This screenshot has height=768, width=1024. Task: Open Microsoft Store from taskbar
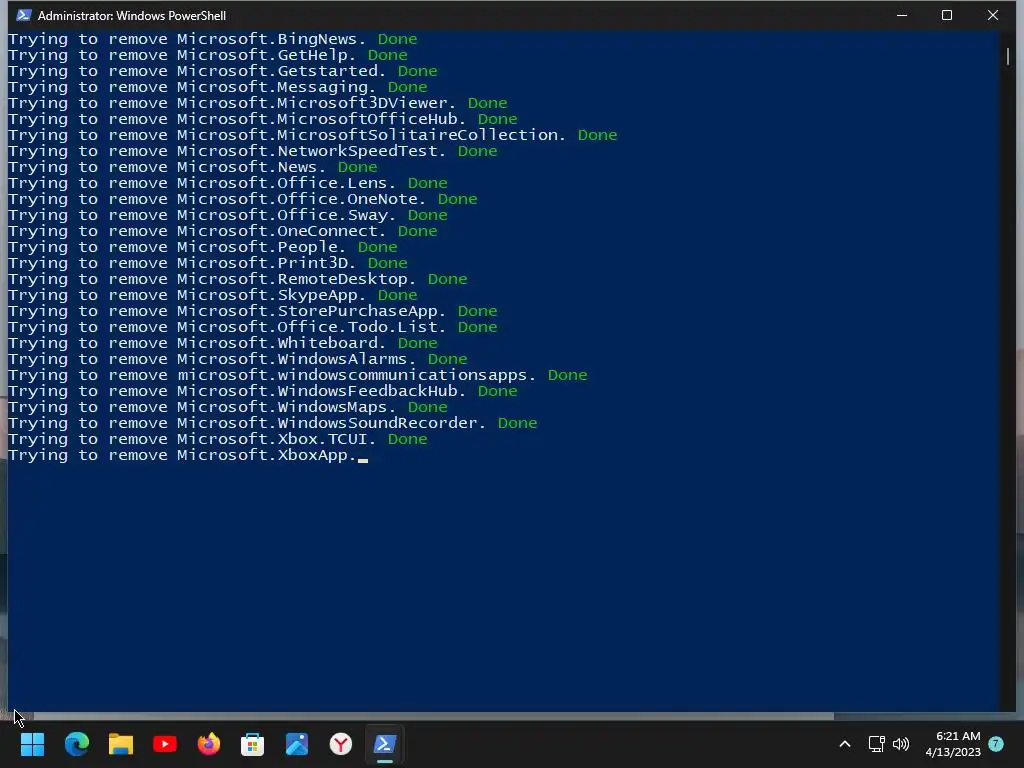[253, 744]
